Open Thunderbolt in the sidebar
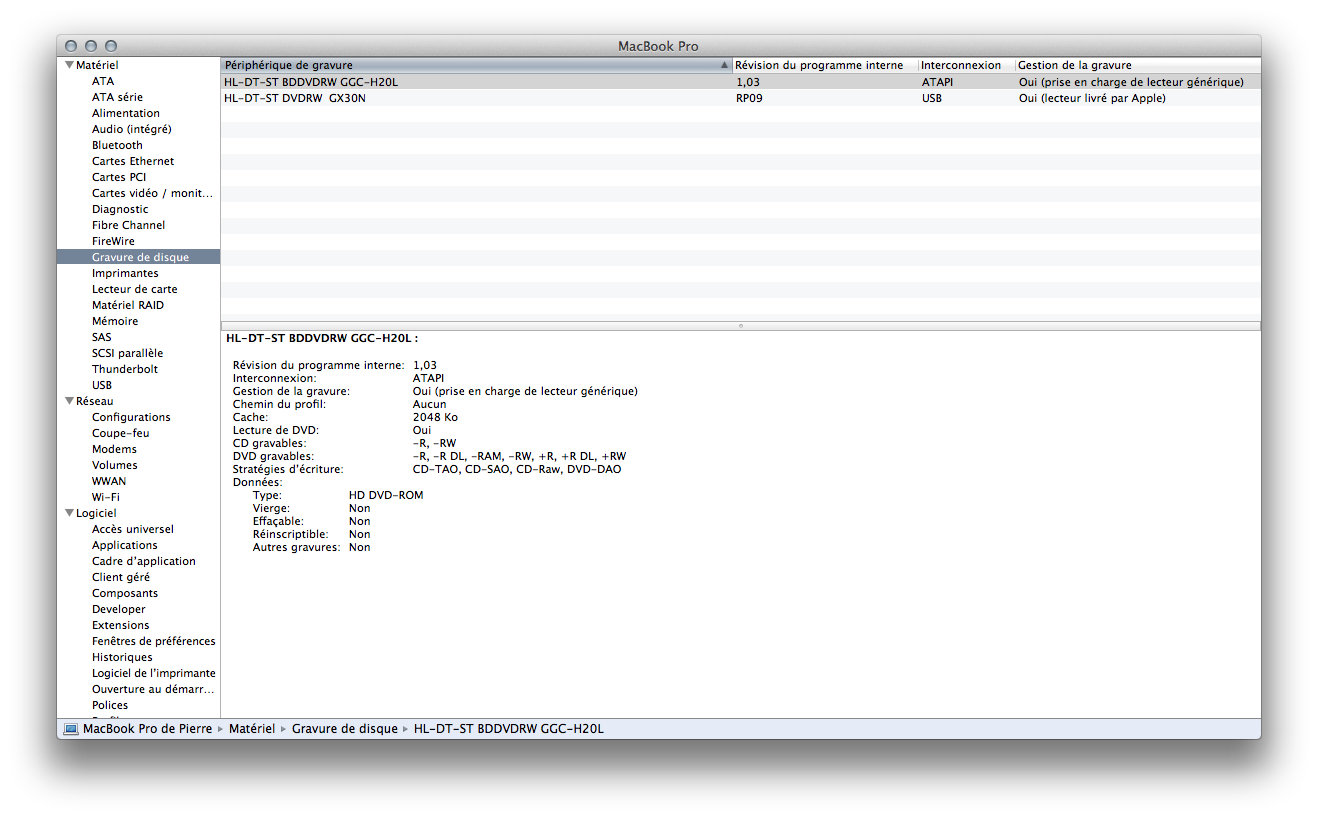1318x818 pixels. pos(125,369)
